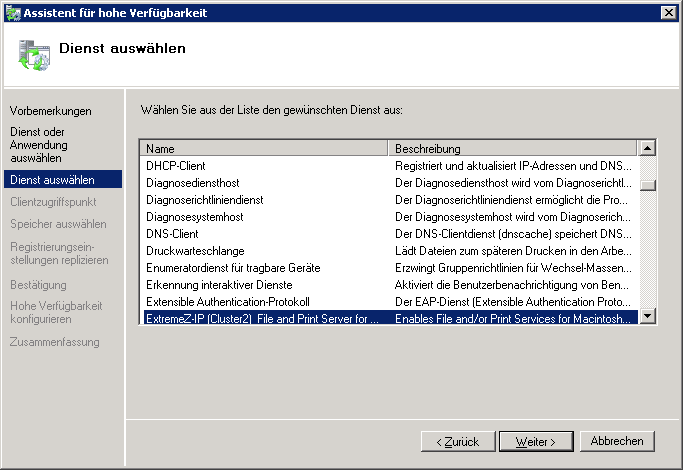Screen dimensions: 683x470
Task: Click the description 'Registriert und aktualisiert IP-Adressen'
Action: (513, 166)
